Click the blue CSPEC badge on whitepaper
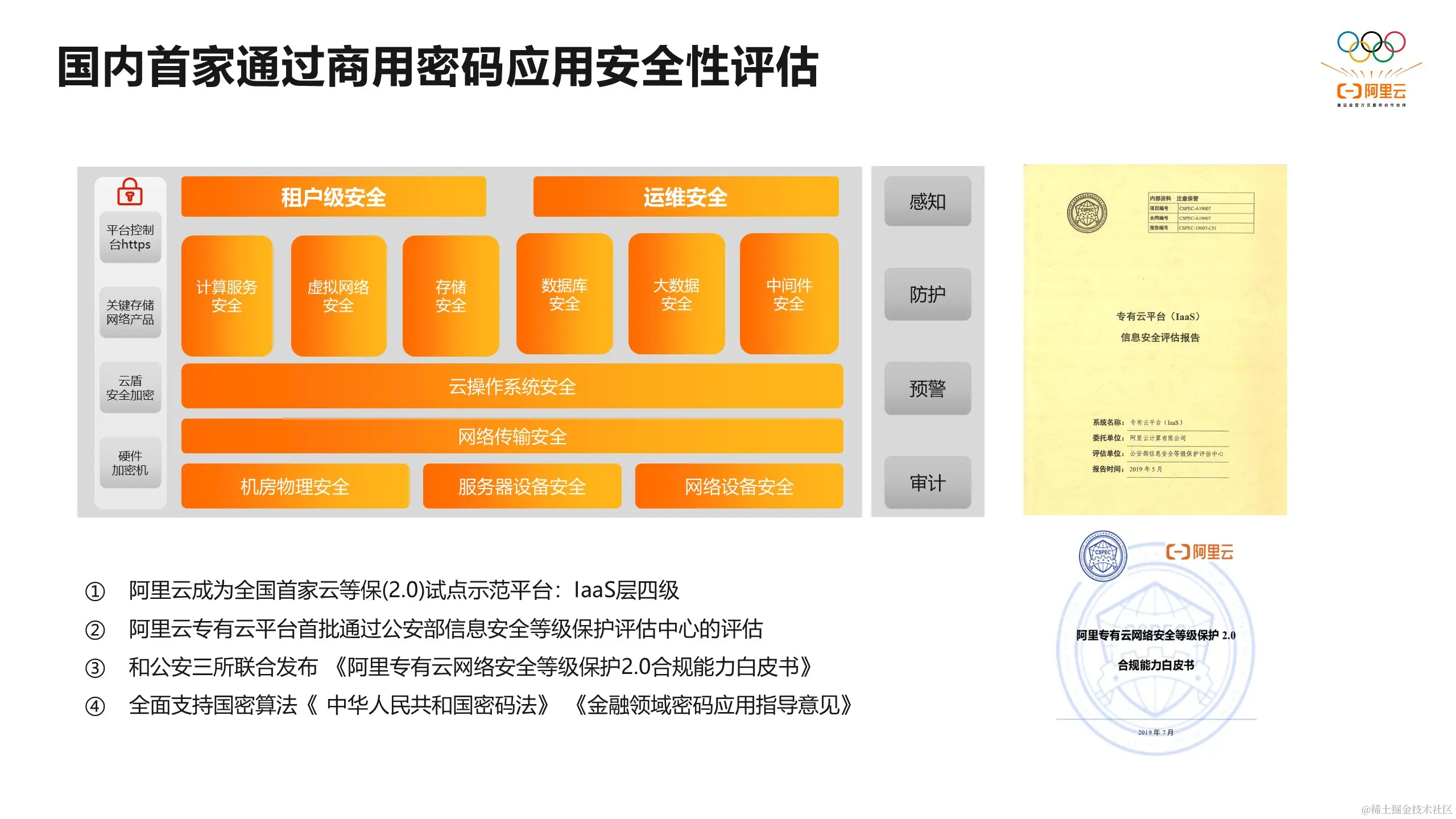 tap(1103, 556)
